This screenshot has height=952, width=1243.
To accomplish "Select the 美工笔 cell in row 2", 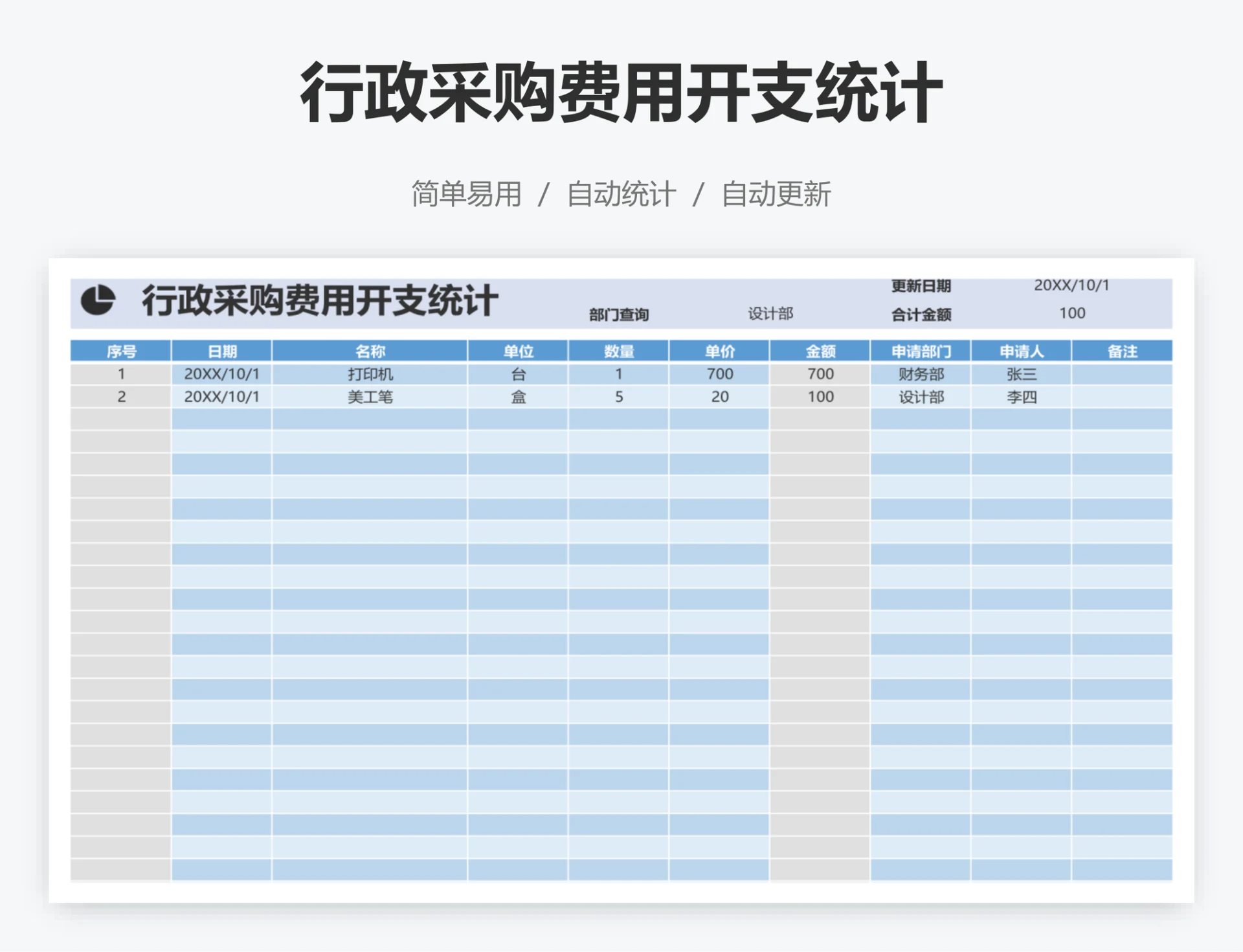I will click(x=369, y=397).
